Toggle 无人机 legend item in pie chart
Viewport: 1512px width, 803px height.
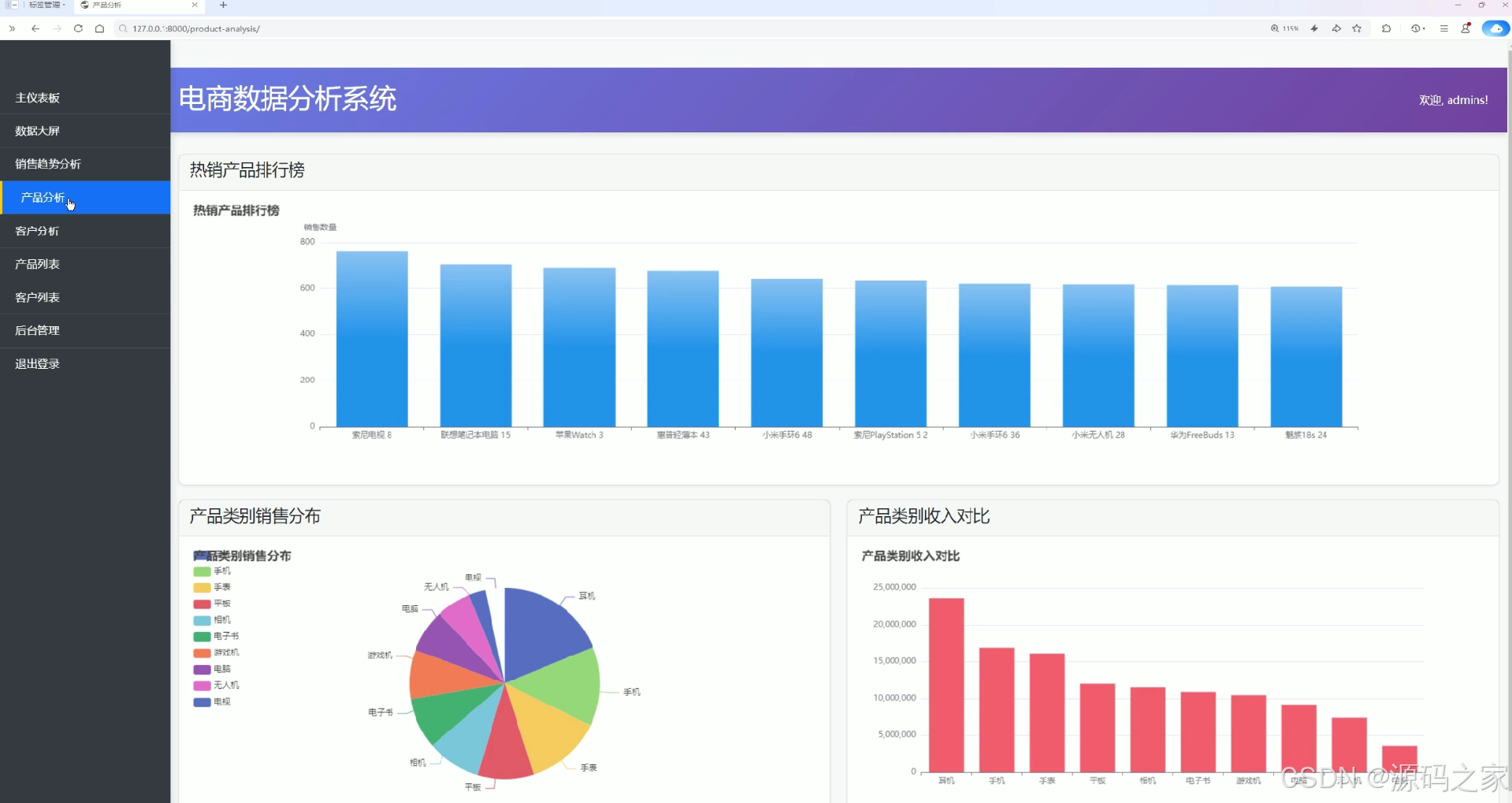coord(216,686)
